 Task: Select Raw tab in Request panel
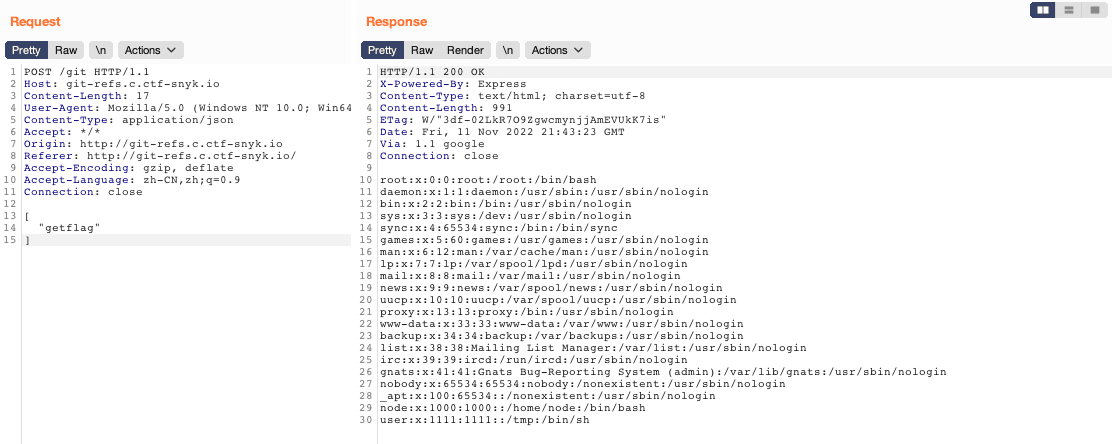click(66, 50)
